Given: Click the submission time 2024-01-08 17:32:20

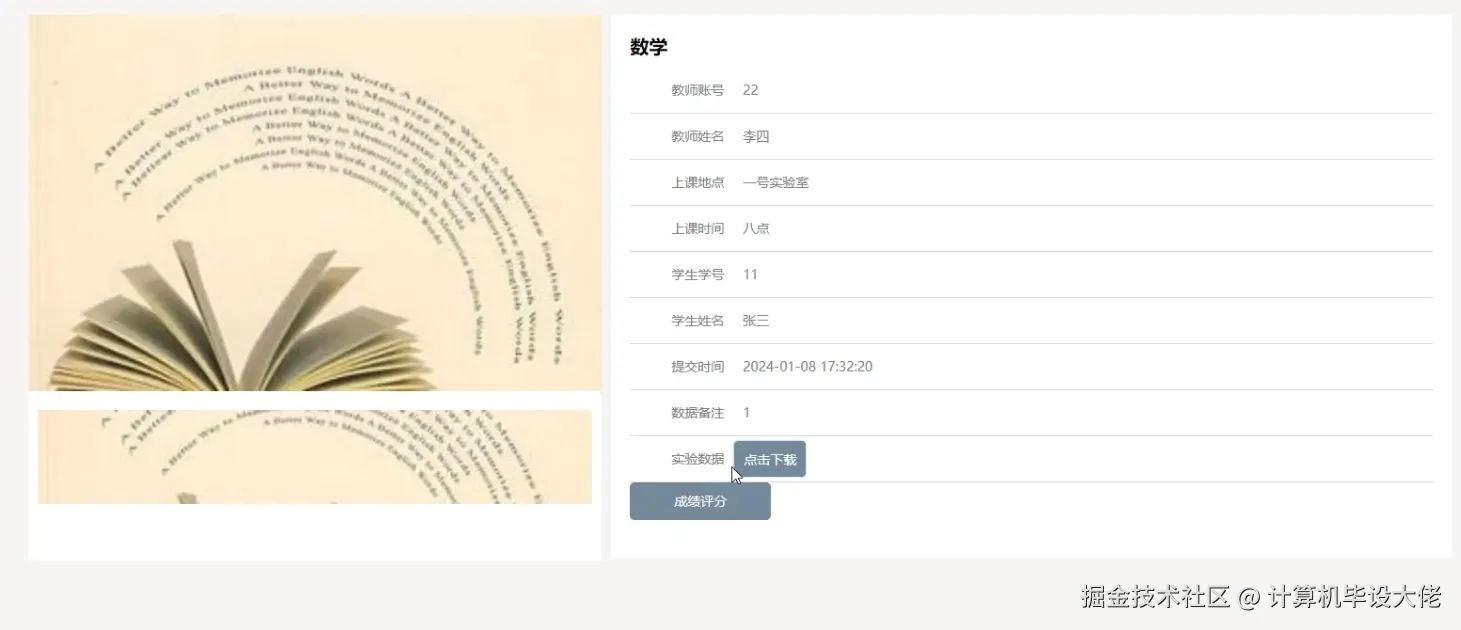Looking at the screenshot, I should pyautogui.click(x=807, y=366).
